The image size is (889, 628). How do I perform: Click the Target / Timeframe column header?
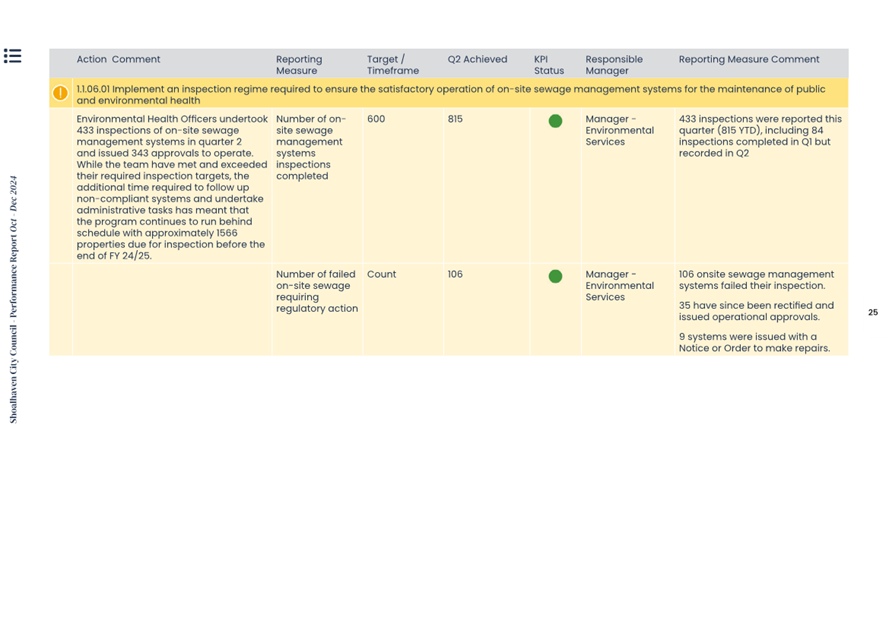tap(392, 65)
